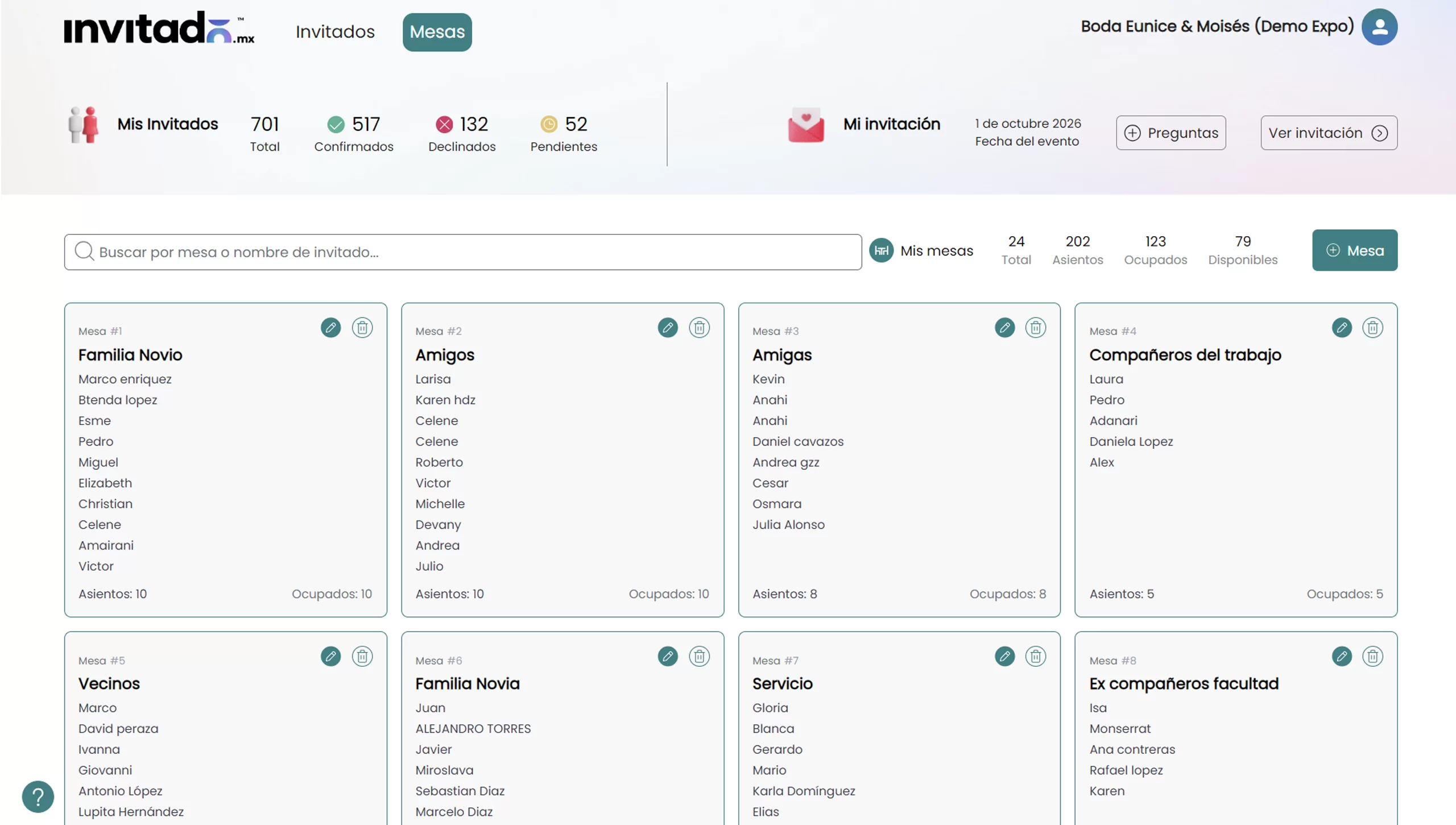This screenshot has width=1456, height=825.
Task: Click the Mi invitación envelope icon
Action: pyautogui.click(x=806, y=125)
